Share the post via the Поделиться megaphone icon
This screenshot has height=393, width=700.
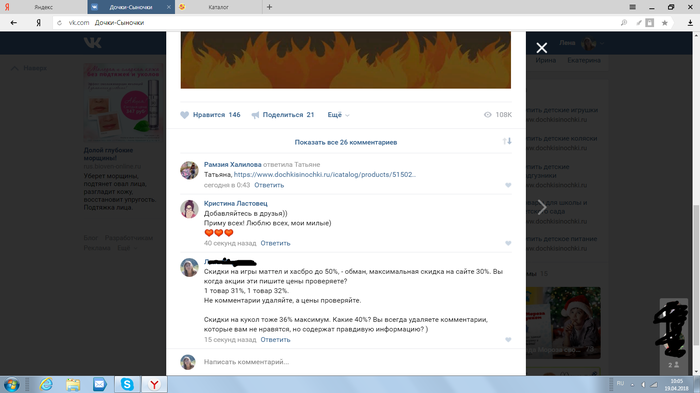(x=255, y=115)
